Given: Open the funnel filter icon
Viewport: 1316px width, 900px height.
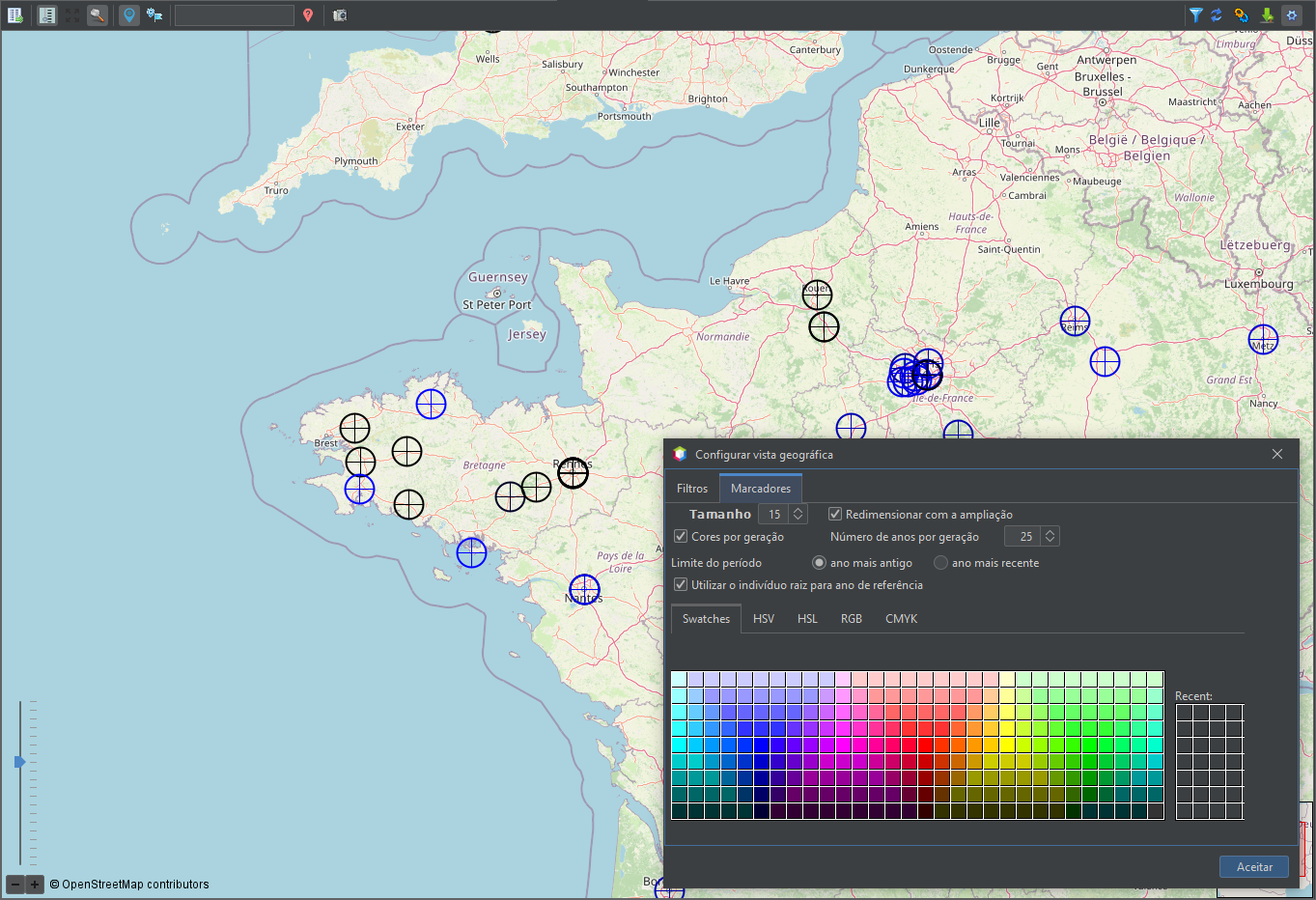Looking at the screenshot, I should point(1195,15).
